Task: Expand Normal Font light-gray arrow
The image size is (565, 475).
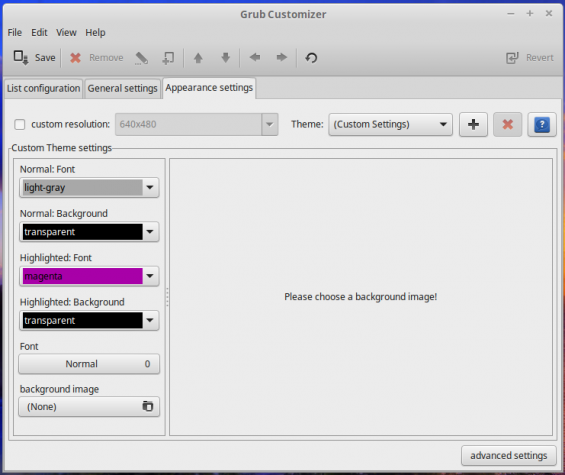Action: click(150, 187)
